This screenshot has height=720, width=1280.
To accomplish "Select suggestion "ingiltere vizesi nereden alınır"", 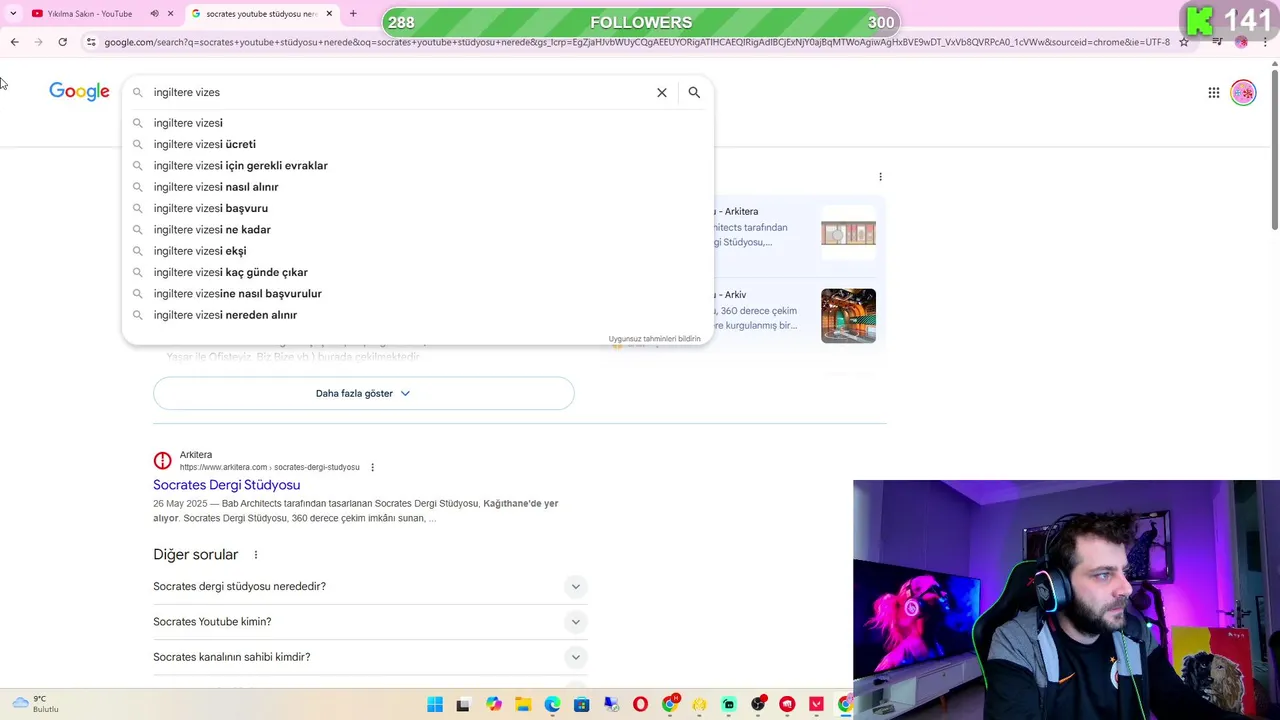I will tap(418, 315).
